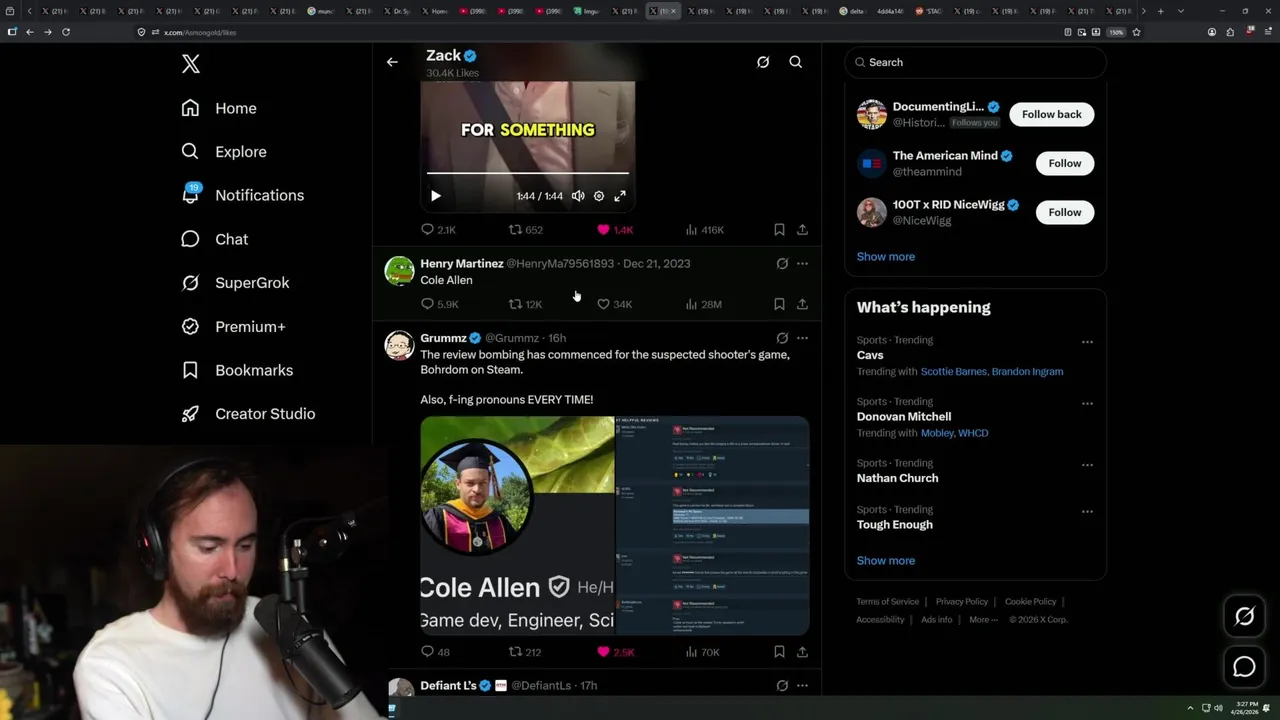This screenshot has height=720, width=1280.
Task: Show more who-to-follow suggestions
Action: [x=885, y=257]
